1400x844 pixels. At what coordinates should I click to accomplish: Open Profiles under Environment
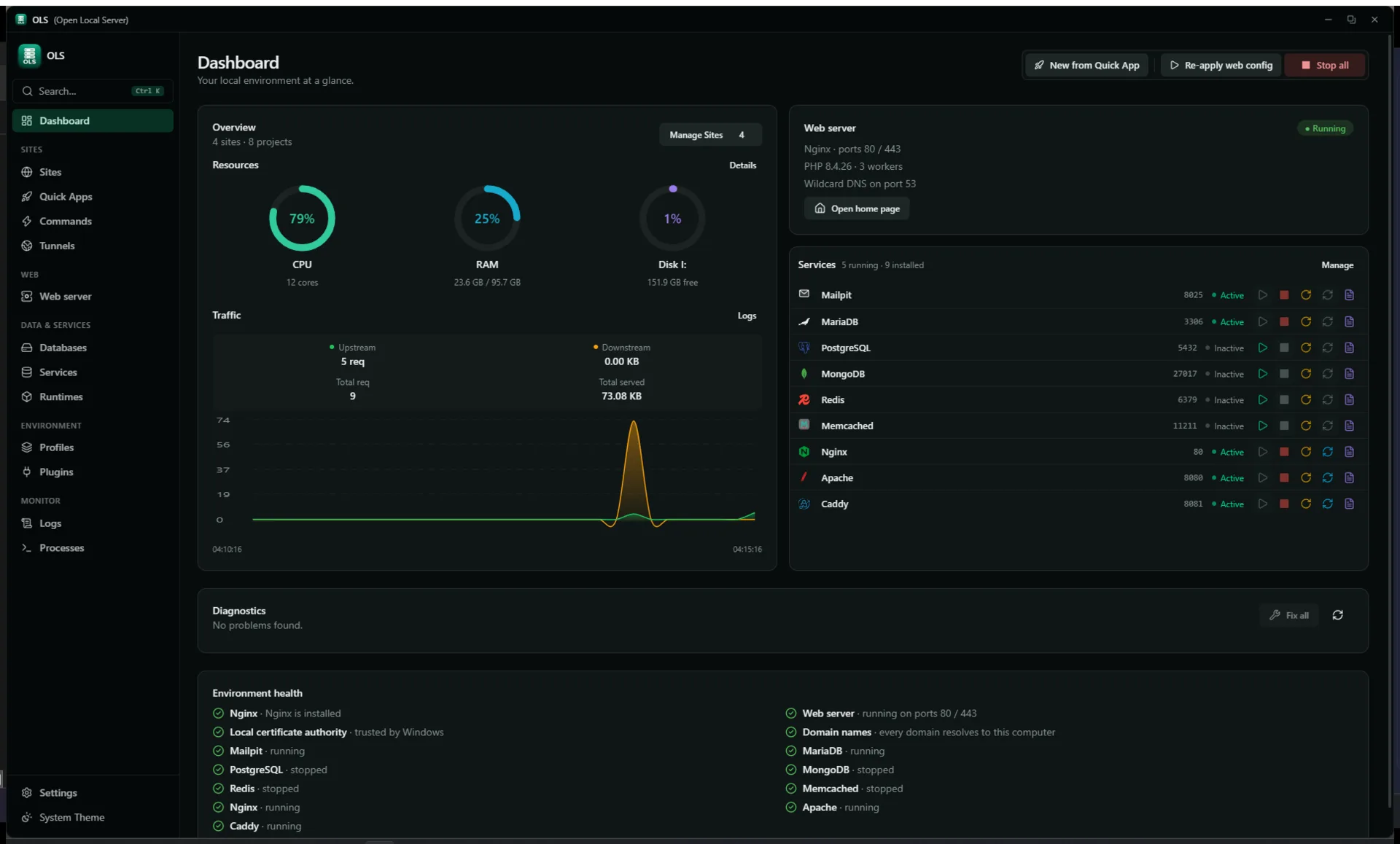pos(93,448)
